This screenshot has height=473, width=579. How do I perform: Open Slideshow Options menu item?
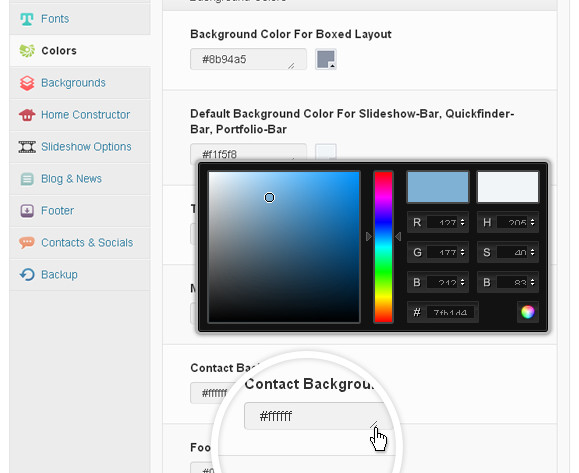(86, 147)
